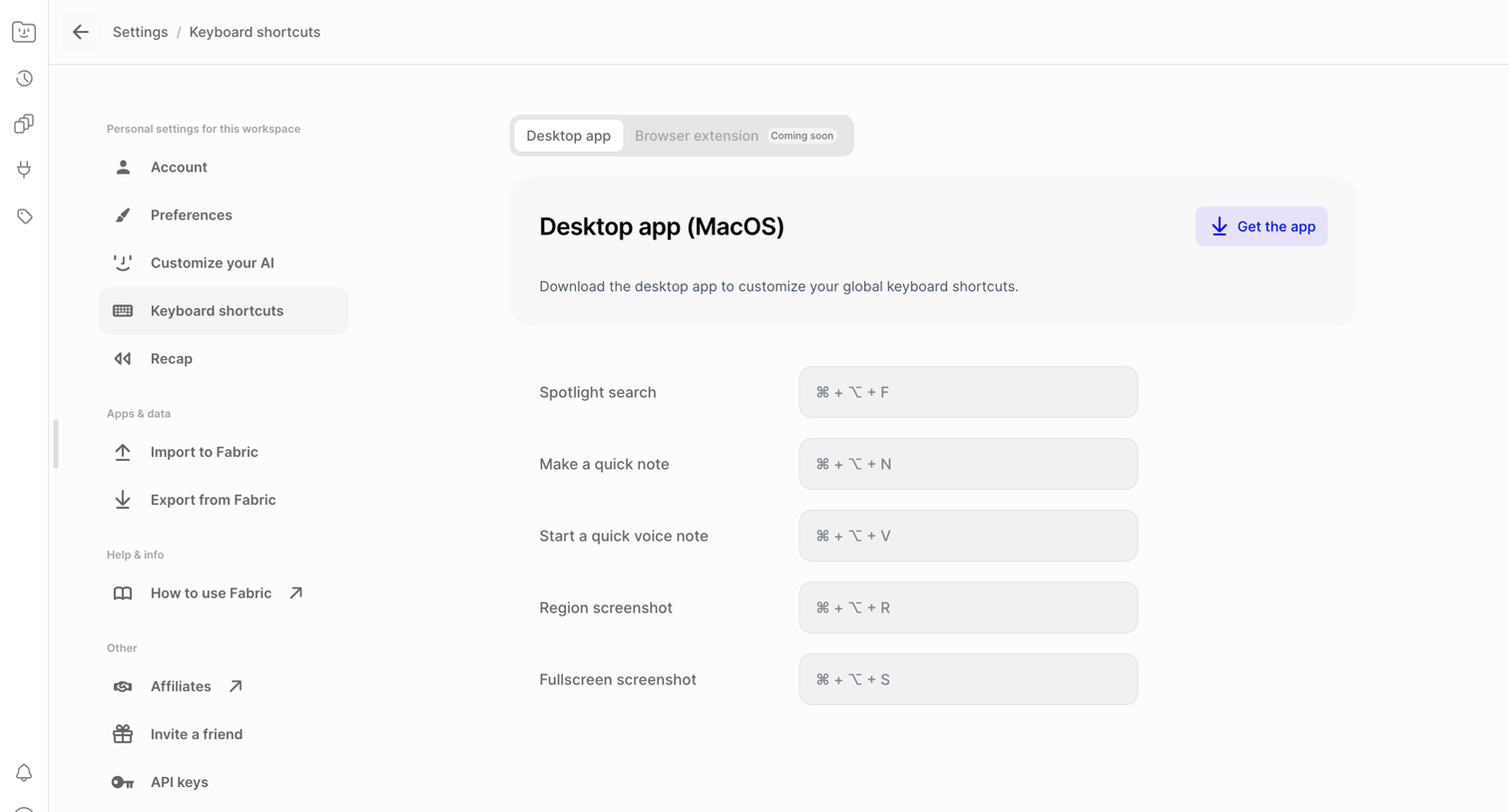Click the Preferences brush icon

[x=123, y=214]
